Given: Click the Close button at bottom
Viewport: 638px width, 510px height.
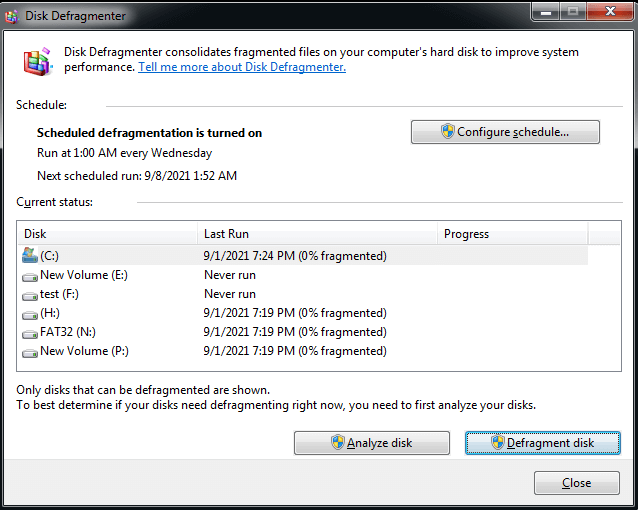Looking at the screenshot, I should (x=576, y=483).
